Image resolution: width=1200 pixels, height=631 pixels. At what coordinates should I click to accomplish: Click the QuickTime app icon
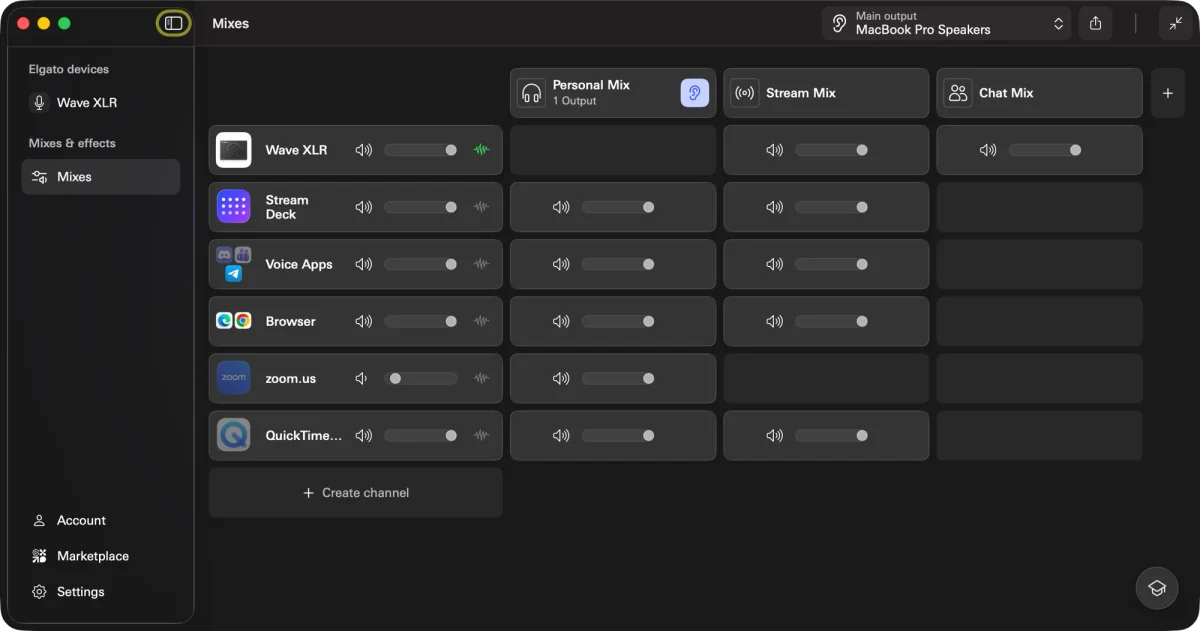[234, 435]
